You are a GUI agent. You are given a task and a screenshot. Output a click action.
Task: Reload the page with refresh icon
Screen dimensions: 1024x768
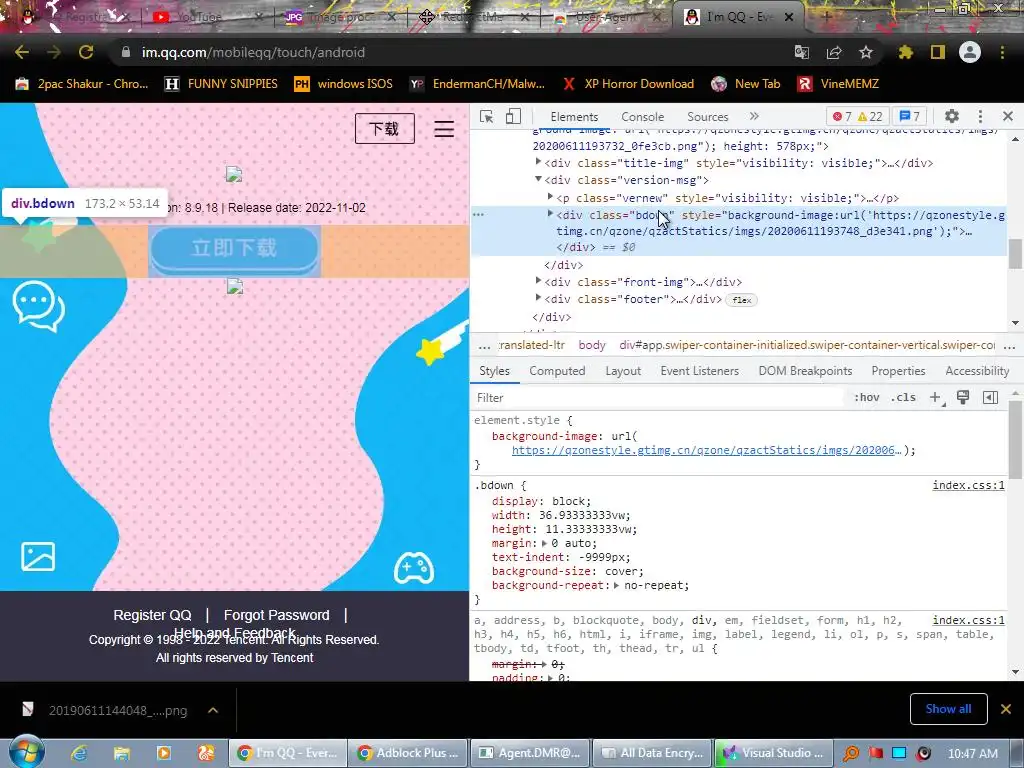pyautogui.click(x=86, y=52)
